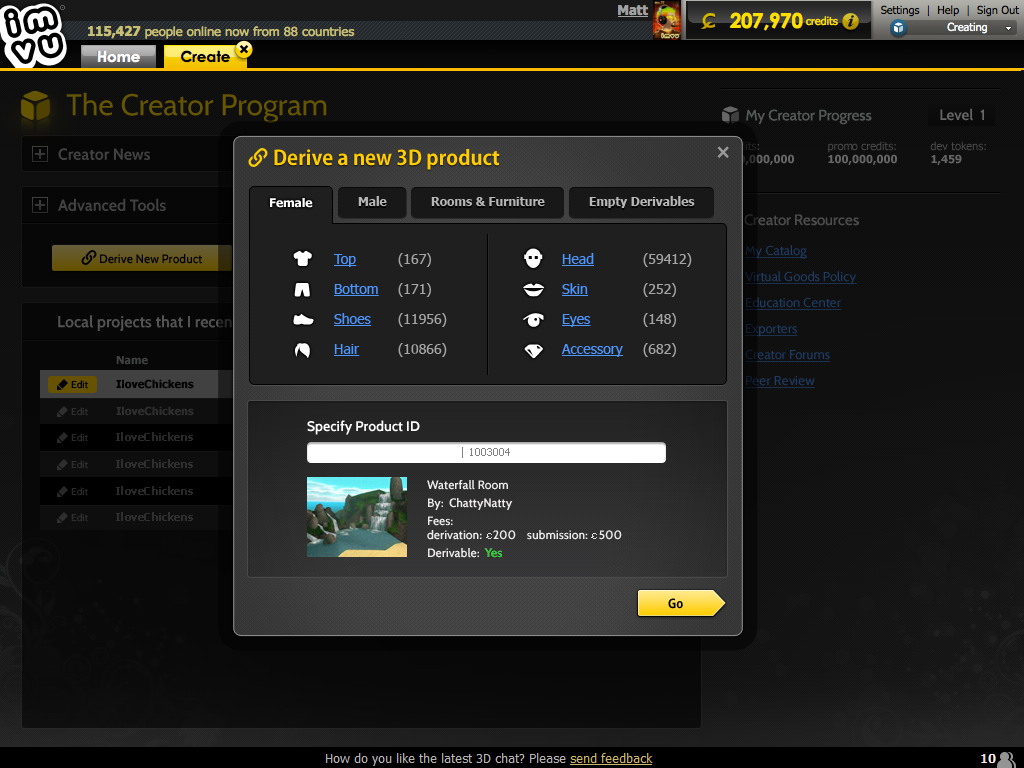1024x768 pixels.
Task: Open the Shoes category link
Action: [352, 319]
